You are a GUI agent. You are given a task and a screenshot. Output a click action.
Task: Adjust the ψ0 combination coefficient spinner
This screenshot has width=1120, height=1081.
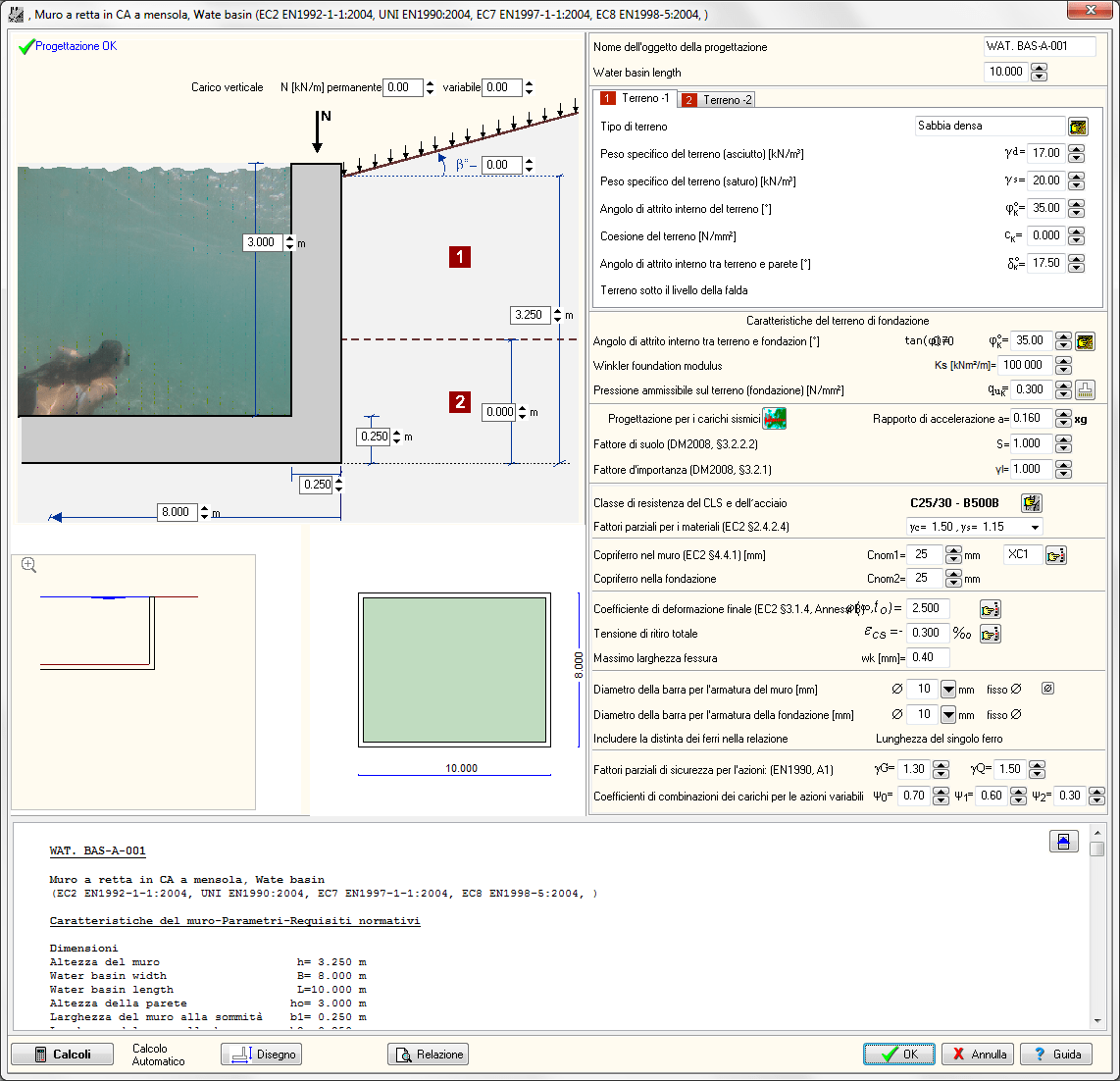[942, 796]
